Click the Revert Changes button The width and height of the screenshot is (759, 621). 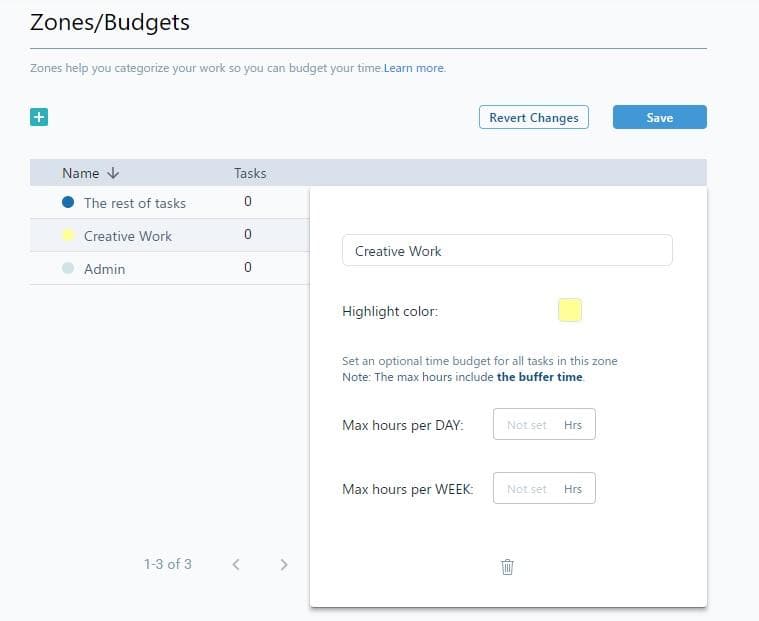coord(534,118)
